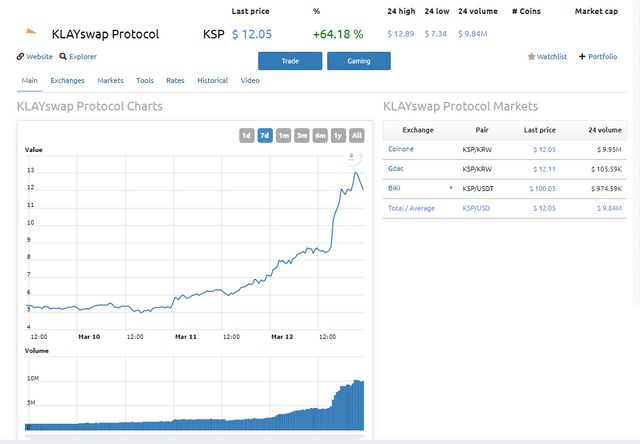The image size is (640, 444).
Task: Open the Main tab
Action: [x=29, y=80]
